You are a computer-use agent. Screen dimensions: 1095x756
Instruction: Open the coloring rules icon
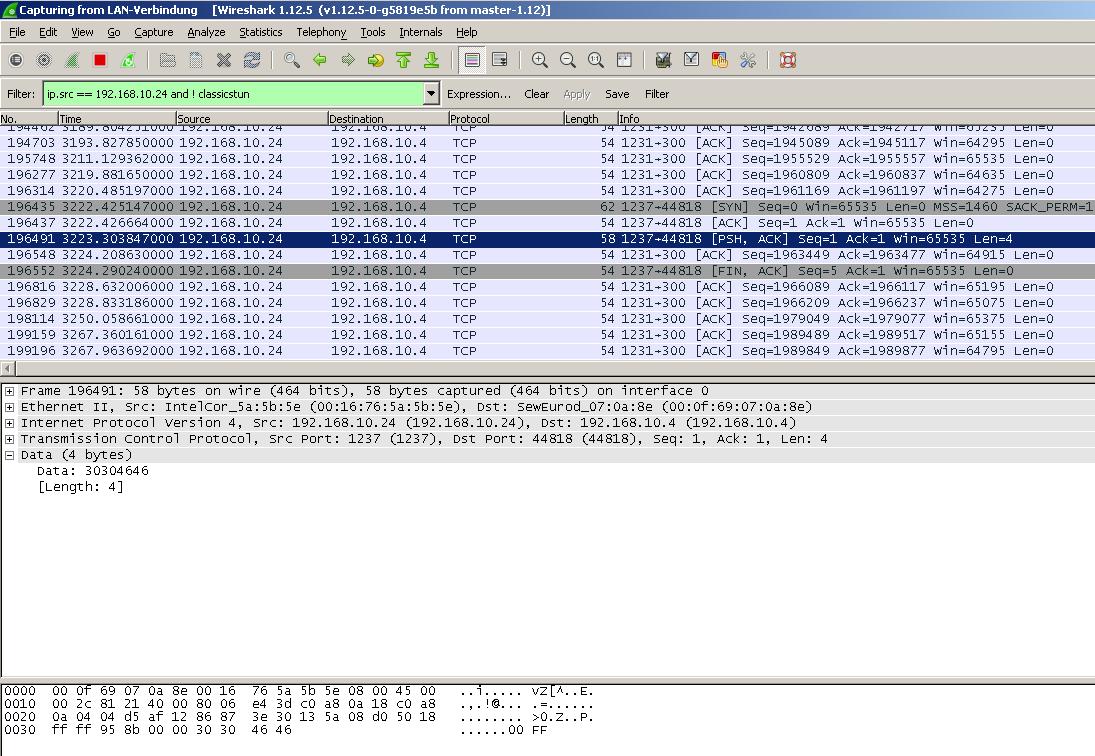coord(719,60)
